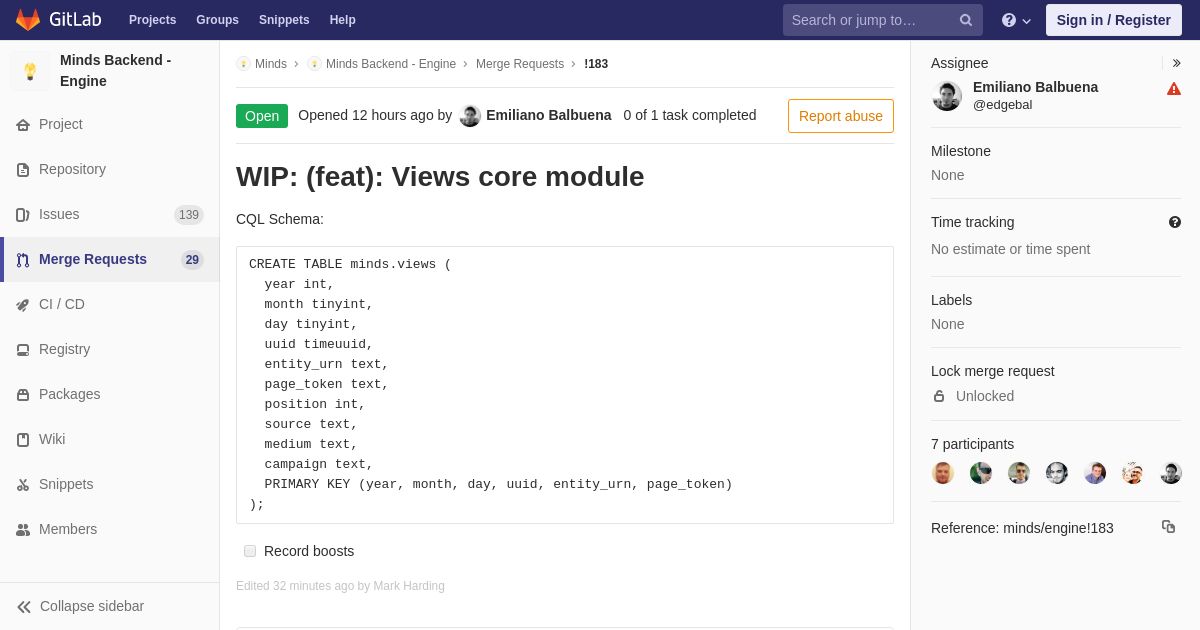This screenshot has width=1200, height=630.
Task: Click the Collapse sidebar double-chevron icon
Action: coord(24,607)
